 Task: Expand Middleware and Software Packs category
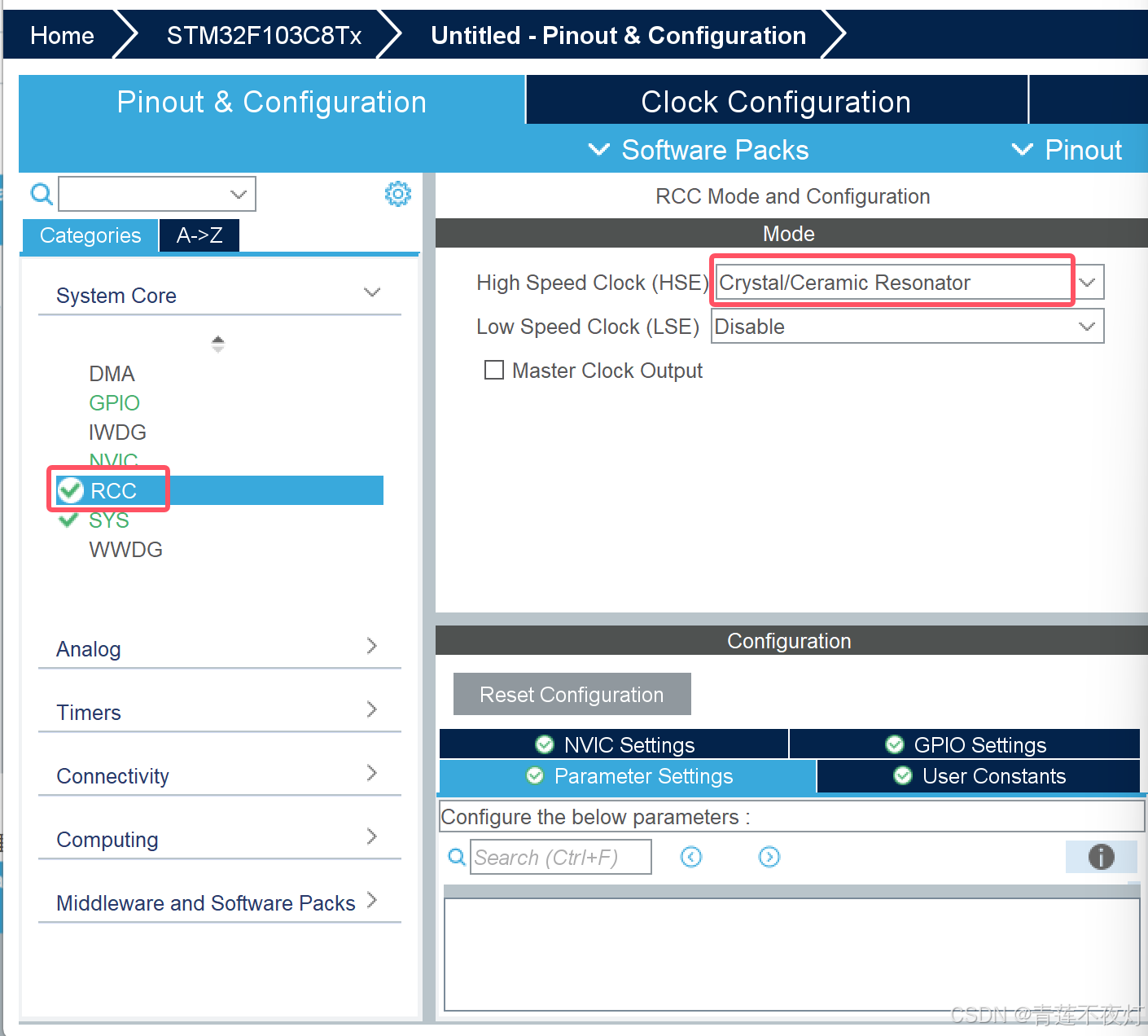(x=372, y=900)
